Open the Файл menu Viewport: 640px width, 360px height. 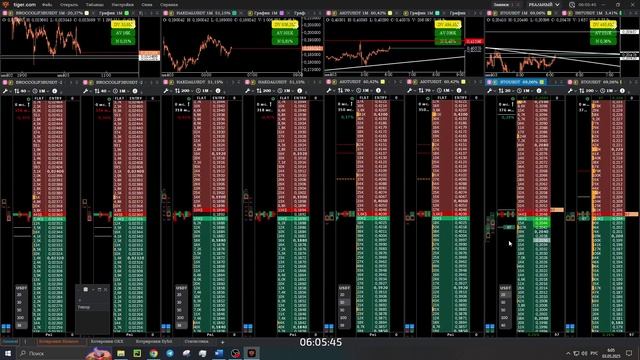click(x=47, y=4)
